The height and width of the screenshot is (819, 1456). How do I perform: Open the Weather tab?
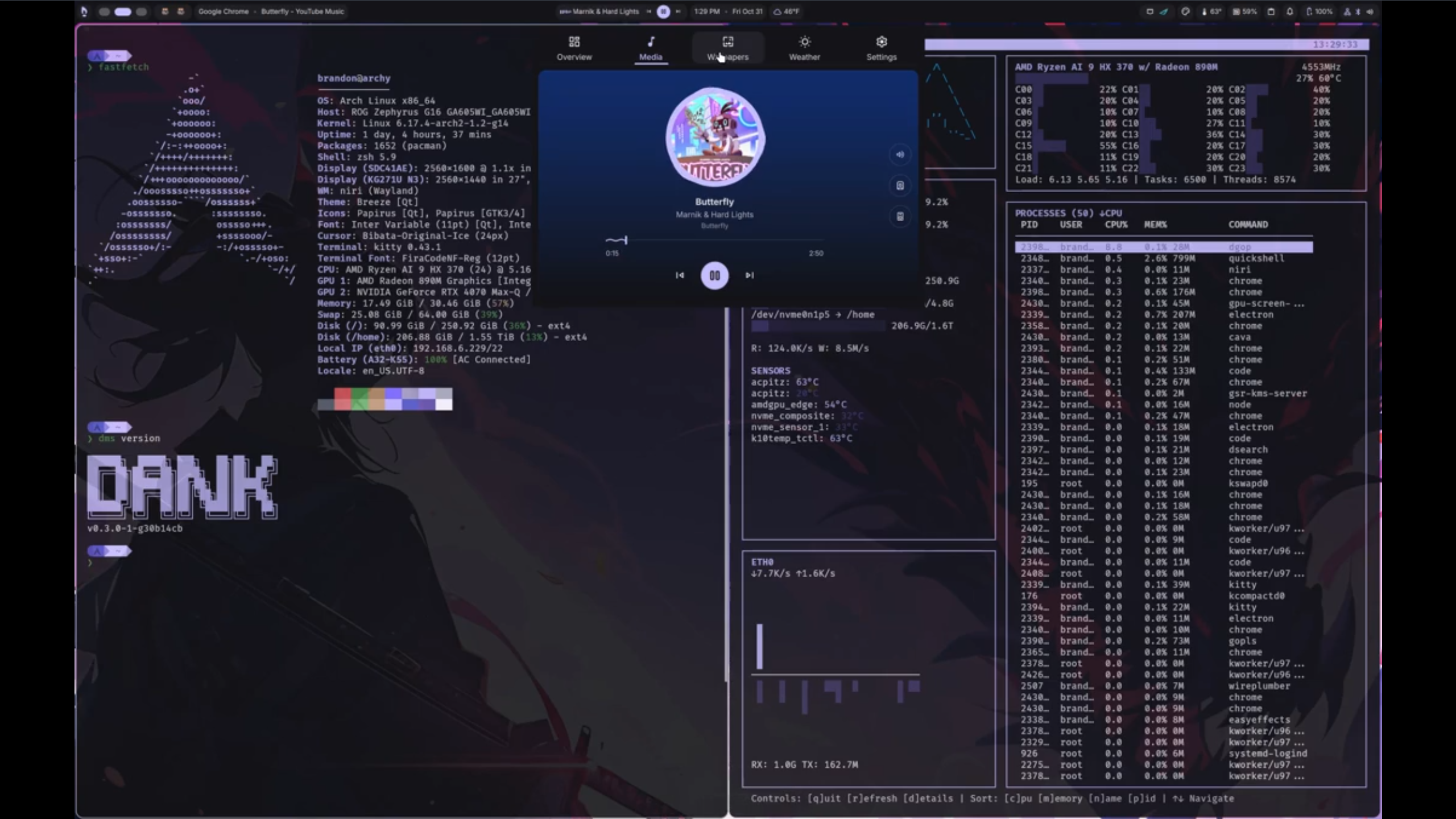[x=804, y=48]
